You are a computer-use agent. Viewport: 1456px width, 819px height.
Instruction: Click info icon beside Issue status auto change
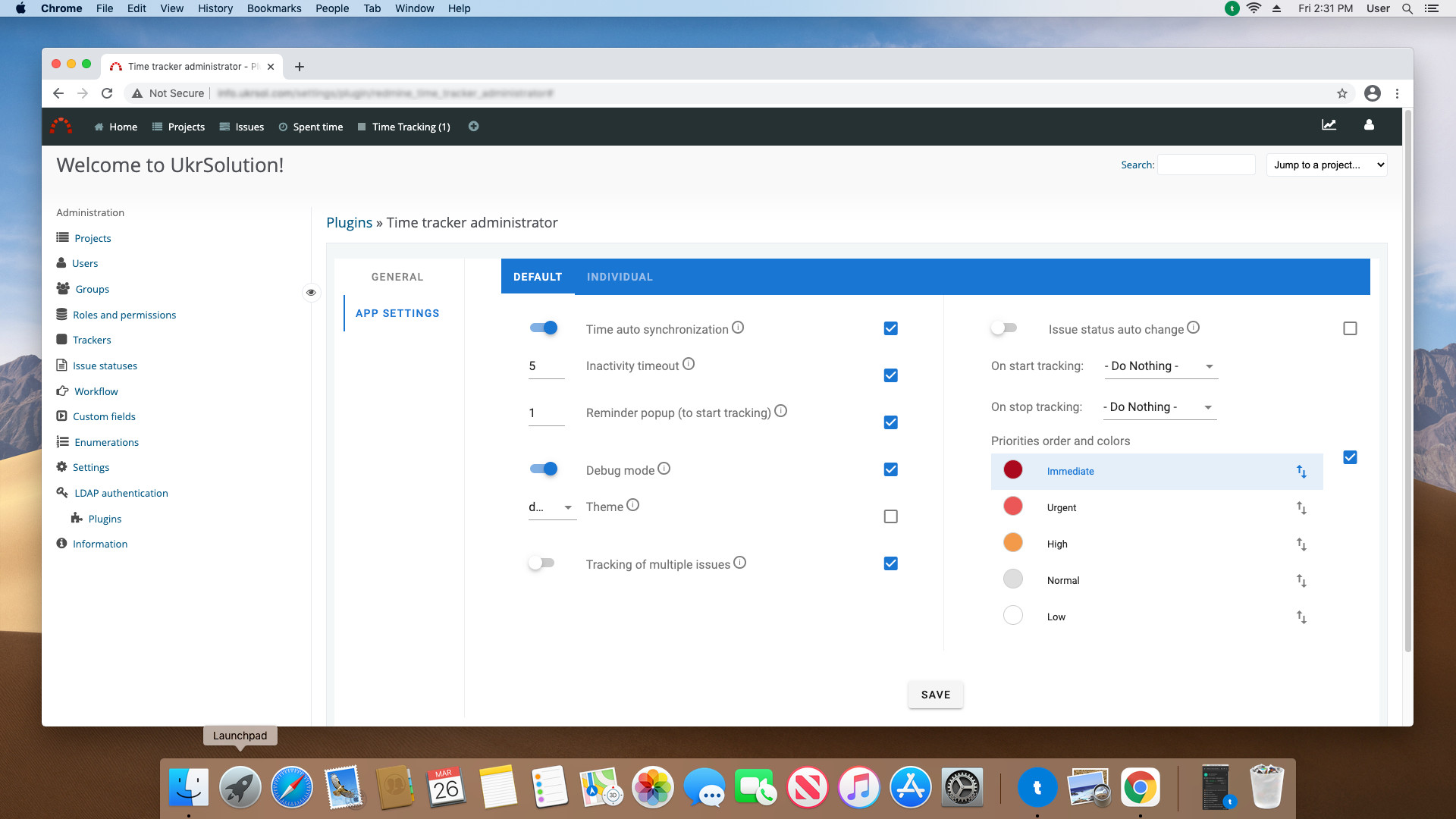point(1194,328)
